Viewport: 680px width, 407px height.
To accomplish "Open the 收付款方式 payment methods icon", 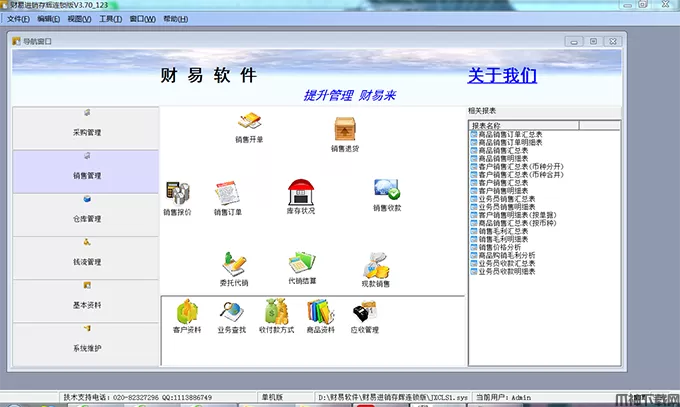I will click(x=276, y=316).
